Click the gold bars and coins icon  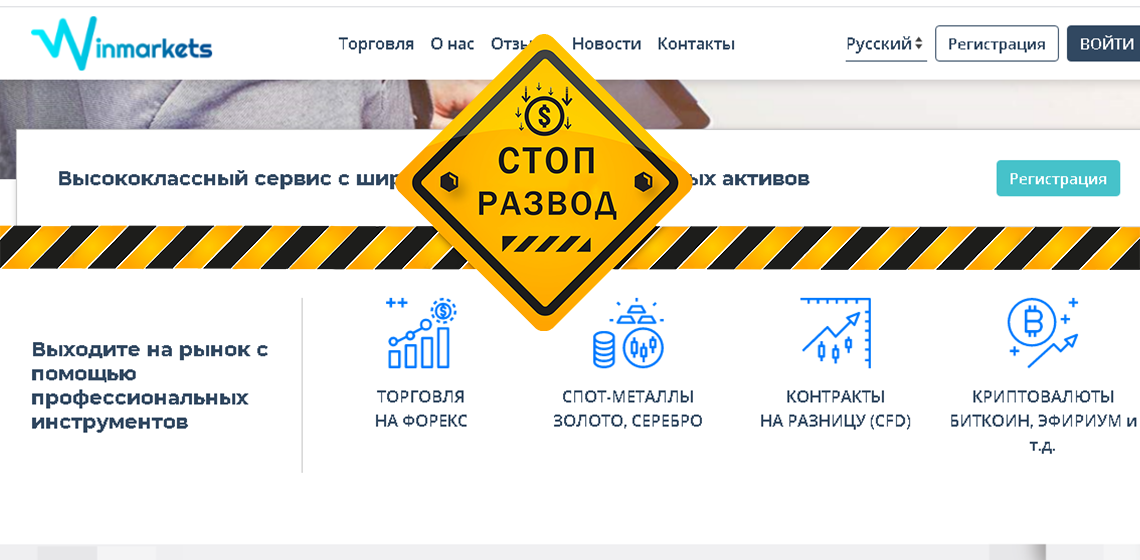coord(628,333)
